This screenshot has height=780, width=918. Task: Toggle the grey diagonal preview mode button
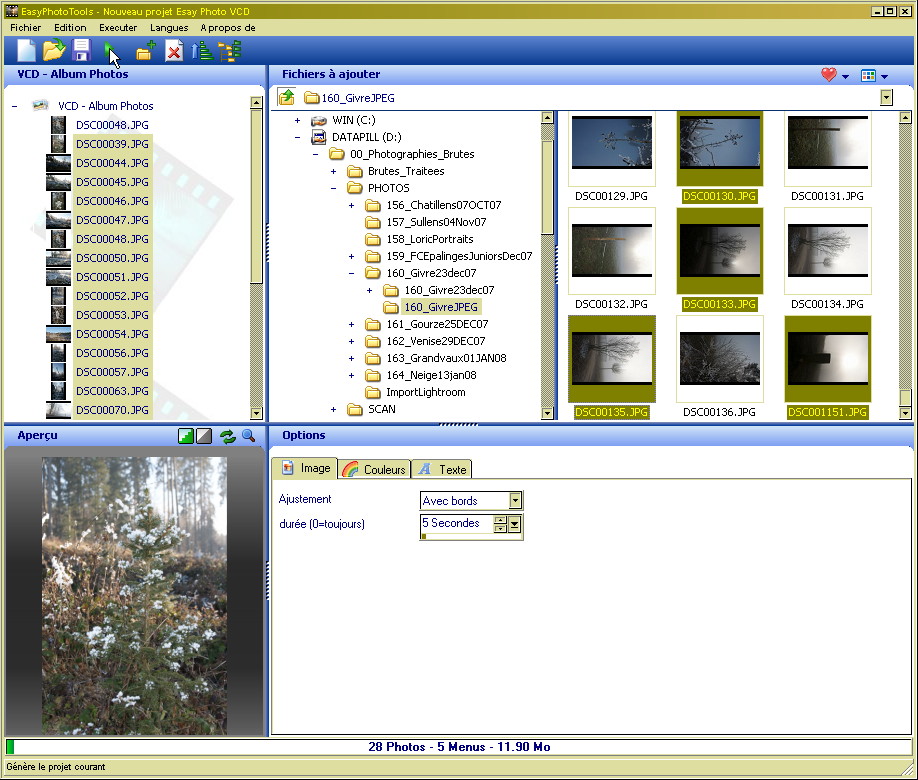203,436
